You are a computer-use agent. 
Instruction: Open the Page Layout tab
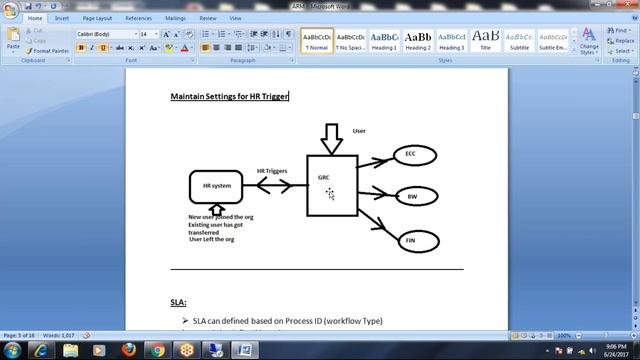(x=97, y=18)
